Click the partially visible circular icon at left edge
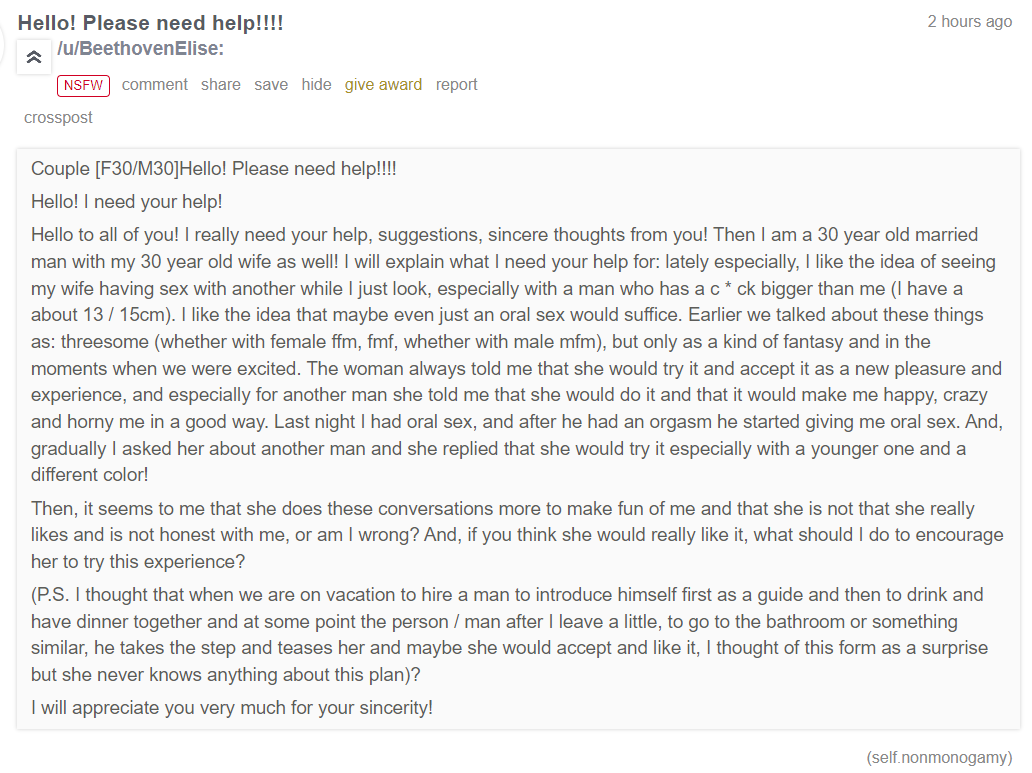This screenshot has width=1032, height=773. [x=2, y=47]
